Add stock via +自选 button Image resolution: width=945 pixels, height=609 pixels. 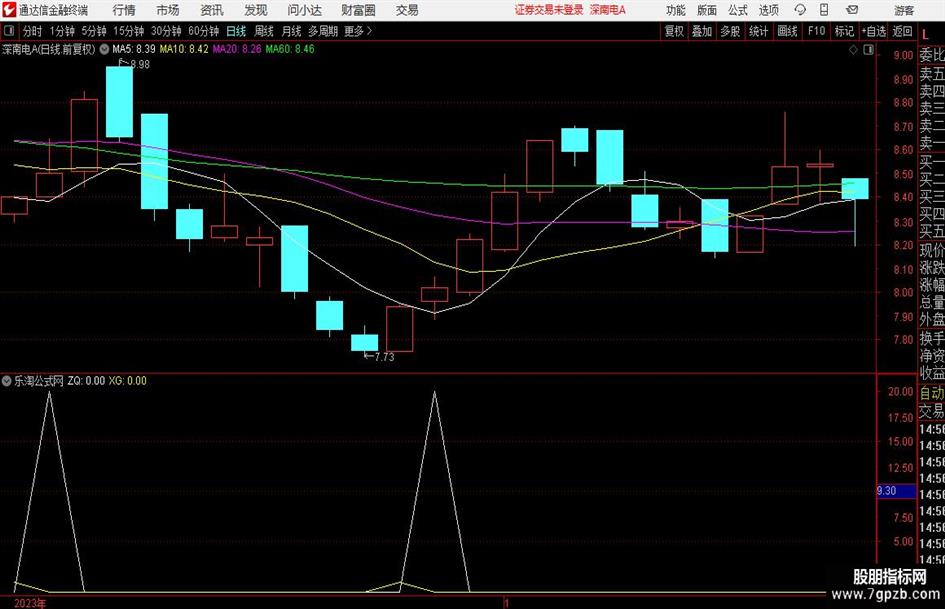click(874, 31)
